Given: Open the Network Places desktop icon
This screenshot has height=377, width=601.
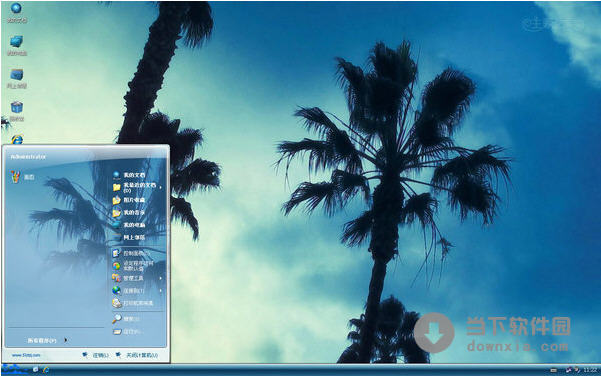Looking at the screenshot, I should tap(16, 79).
